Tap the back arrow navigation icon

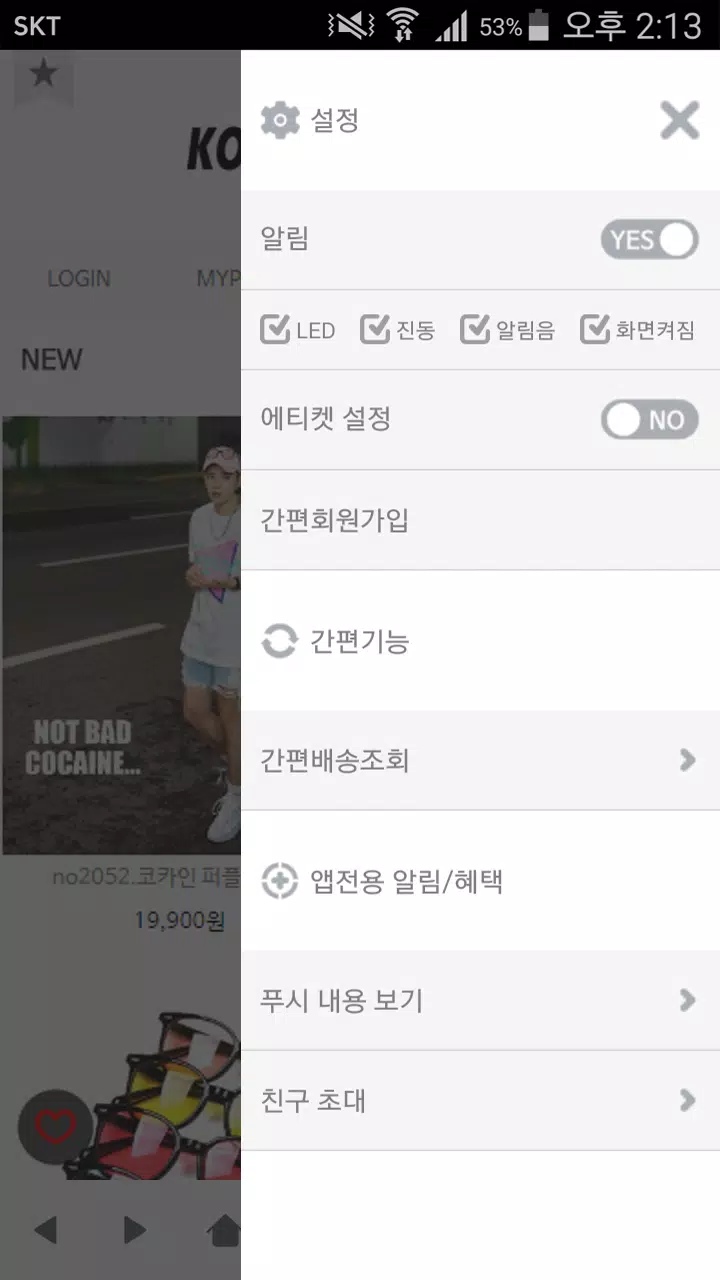[45, 1229]
